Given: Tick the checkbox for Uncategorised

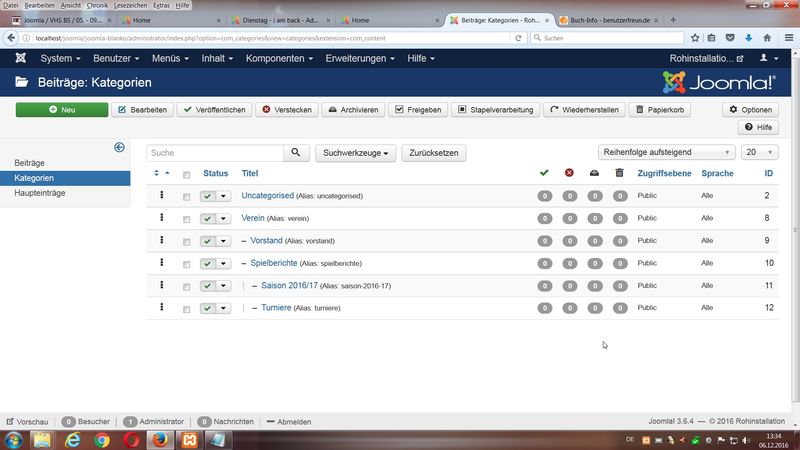Looking at the screenshot, I should [x=187, y=197].
